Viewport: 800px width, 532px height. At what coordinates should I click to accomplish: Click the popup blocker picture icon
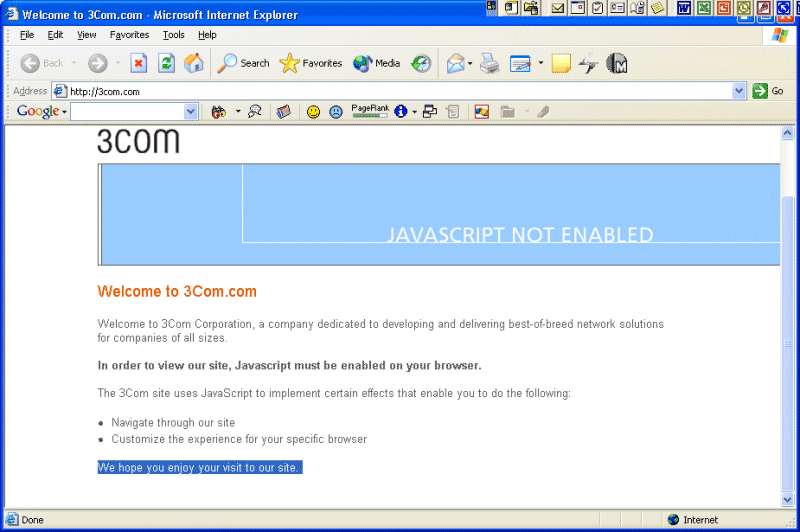pos(481,111)
